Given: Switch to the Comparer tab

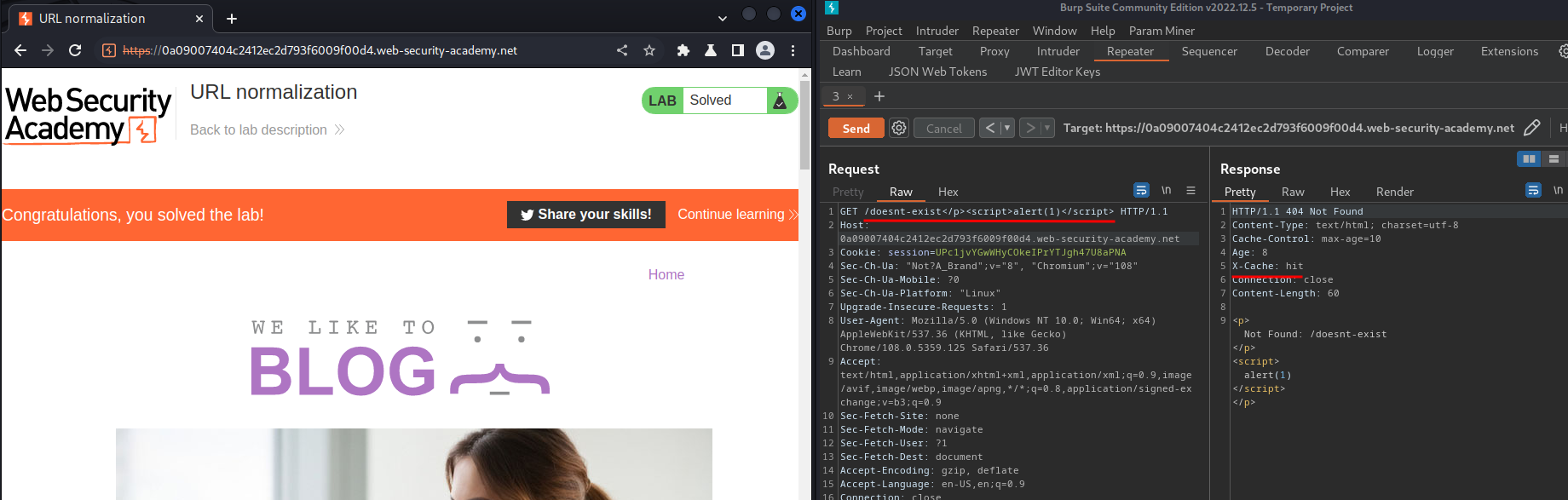Looking at the screenshot, I should click(1363, 51).
